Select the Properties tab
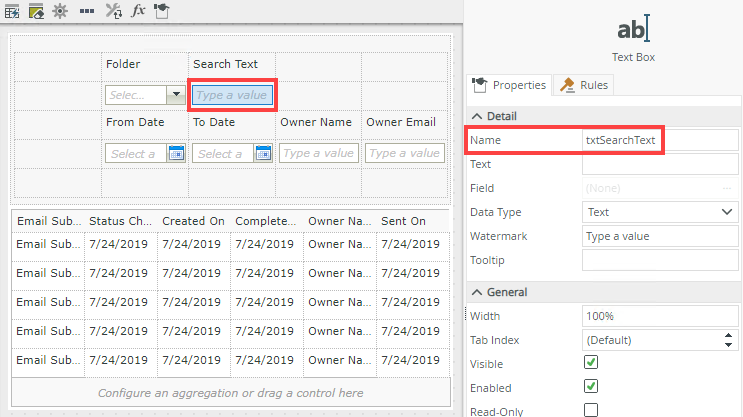Viewport: 743px width, 417px height. coord(510,85)
